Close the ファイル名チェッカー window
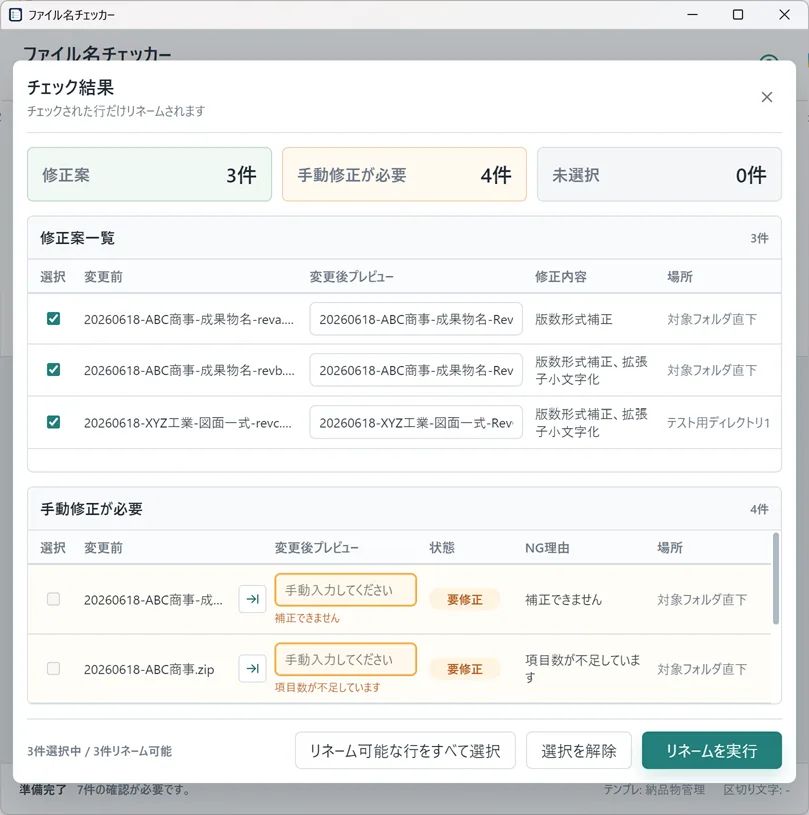 click(x=785, y=15)
